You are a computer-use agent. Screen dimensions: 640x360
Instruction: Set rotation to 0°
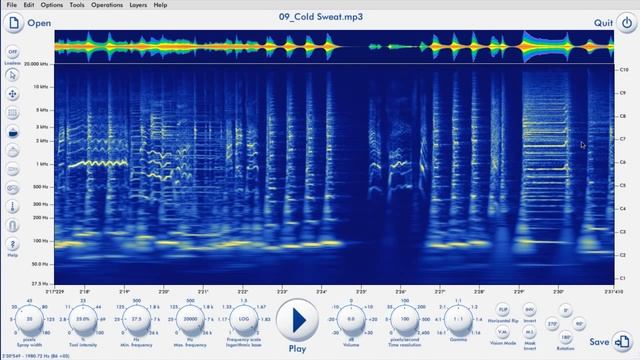coord(565,311)
